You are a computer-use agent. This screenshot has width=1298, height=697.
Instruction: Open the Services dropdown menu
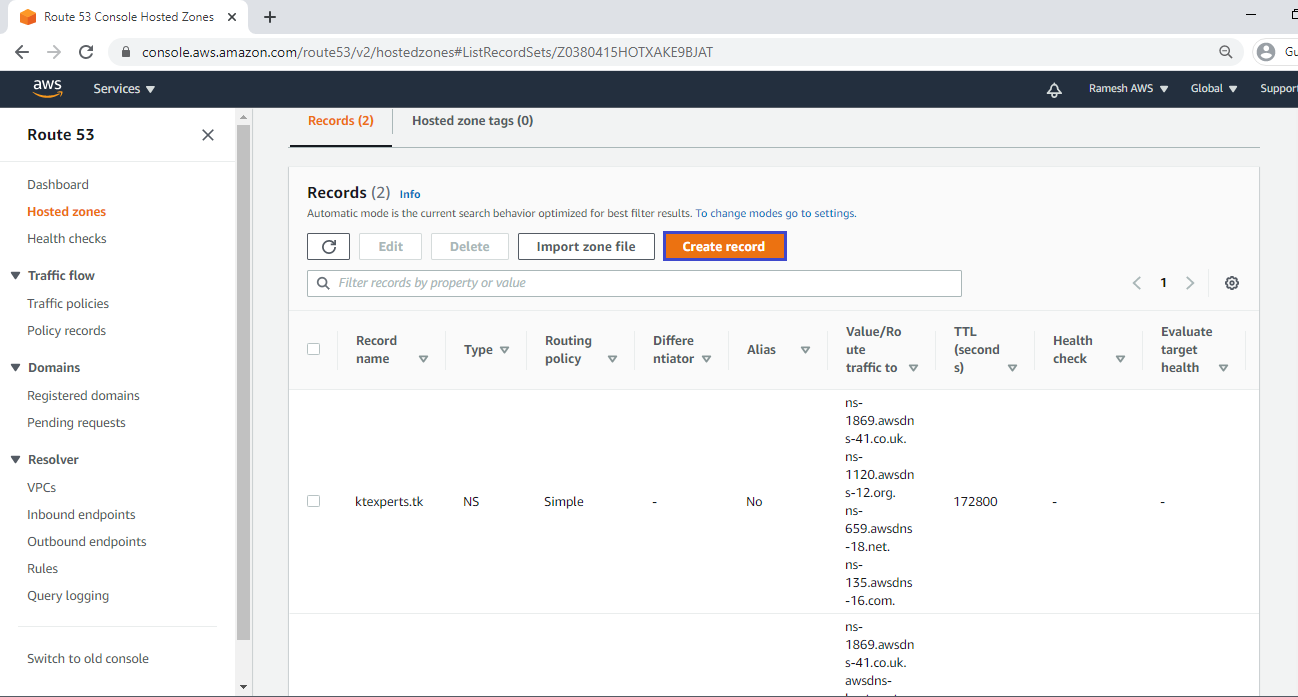pyautogui.click(x=124, y=89)
